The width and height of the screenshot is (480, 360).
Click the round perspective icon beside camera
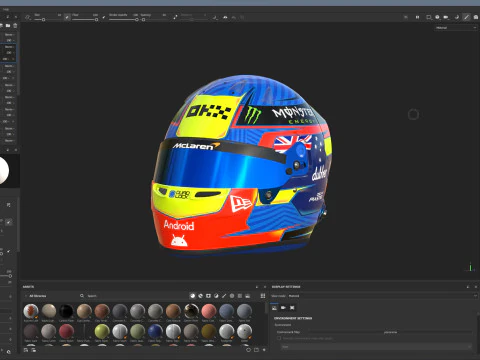(437, 17)
